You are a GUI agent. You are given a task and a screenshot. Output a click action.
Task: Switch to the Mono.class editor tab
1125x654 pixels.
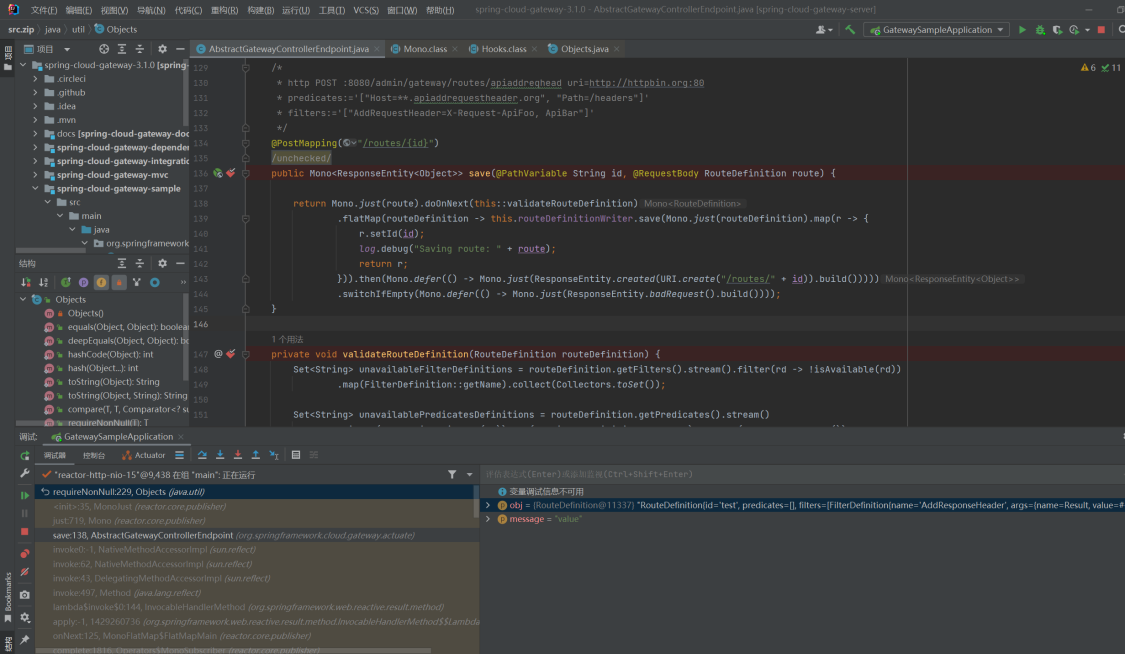click(x=425, y=49)
